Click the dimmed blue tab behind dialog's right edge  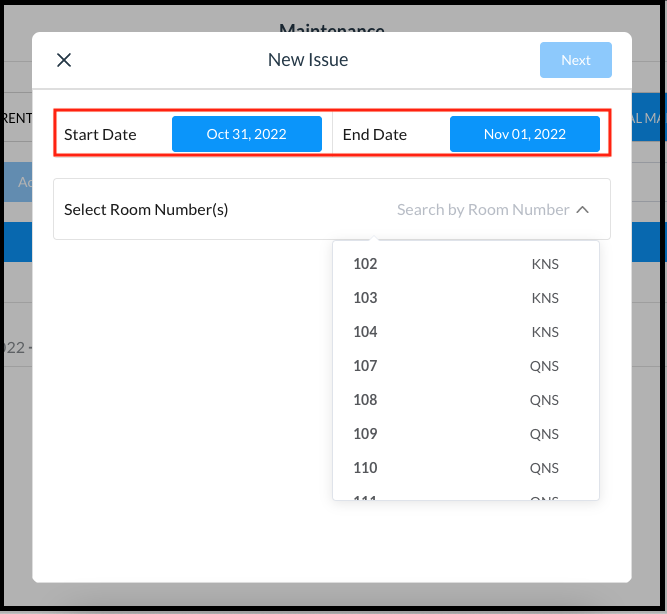coord(648,118)
